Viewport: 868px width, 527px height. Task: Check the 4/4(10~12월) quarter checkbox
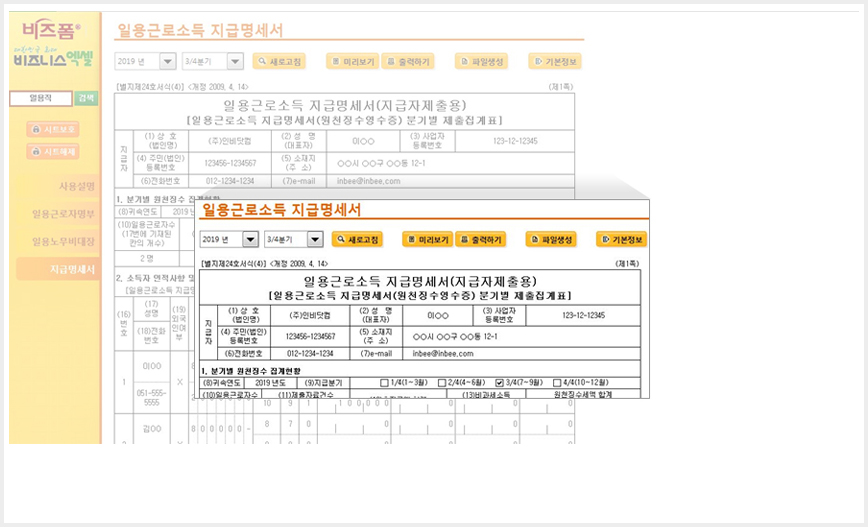point(557,383)
